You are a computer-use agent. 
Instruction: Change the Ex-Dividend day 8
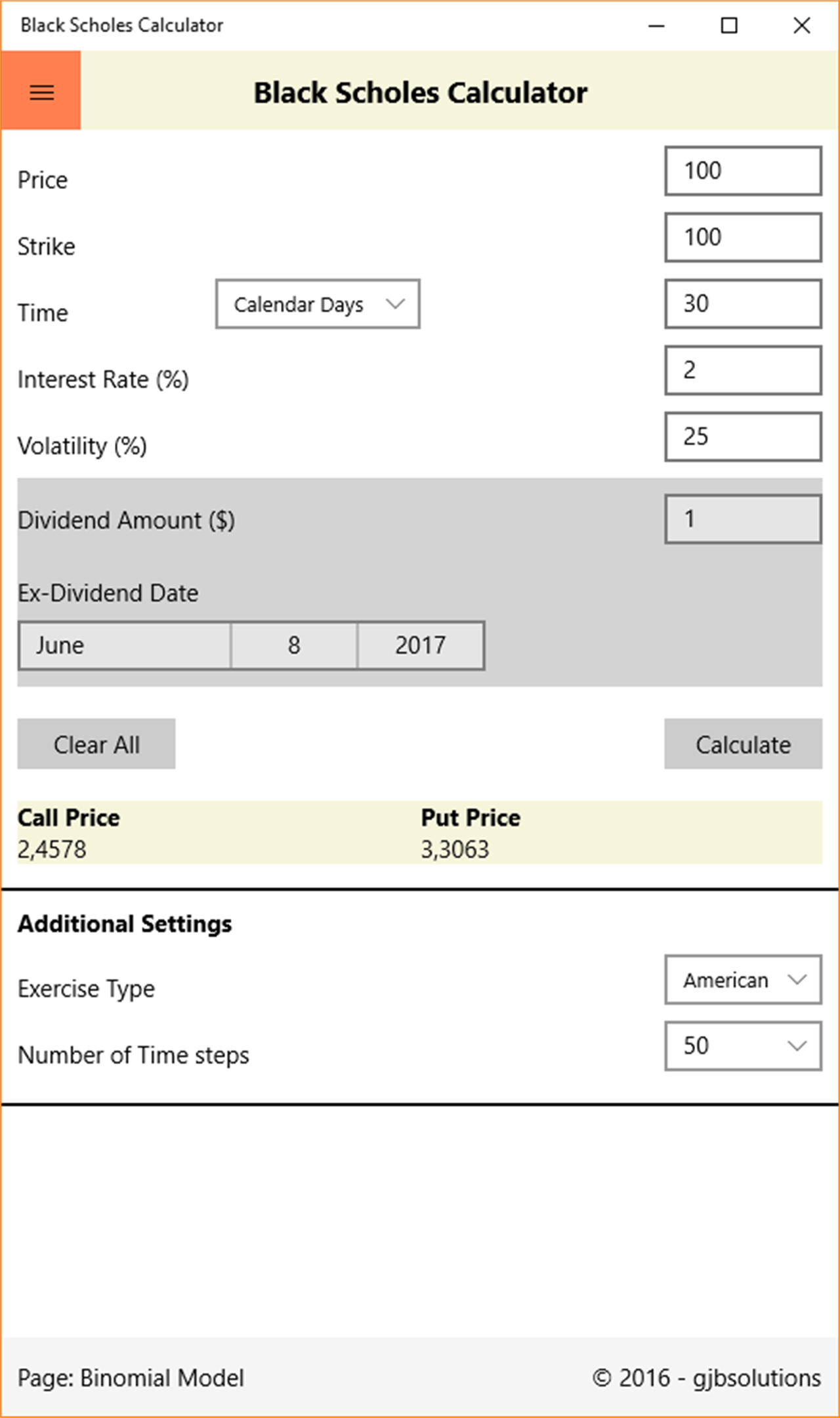pos(294,645)
